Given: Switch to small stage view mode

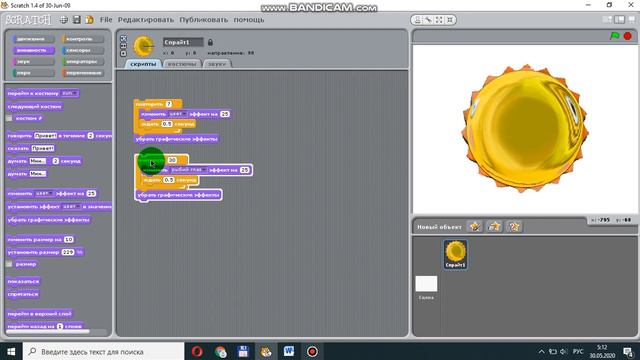Looking at the screenshot, I should [607, 20].
